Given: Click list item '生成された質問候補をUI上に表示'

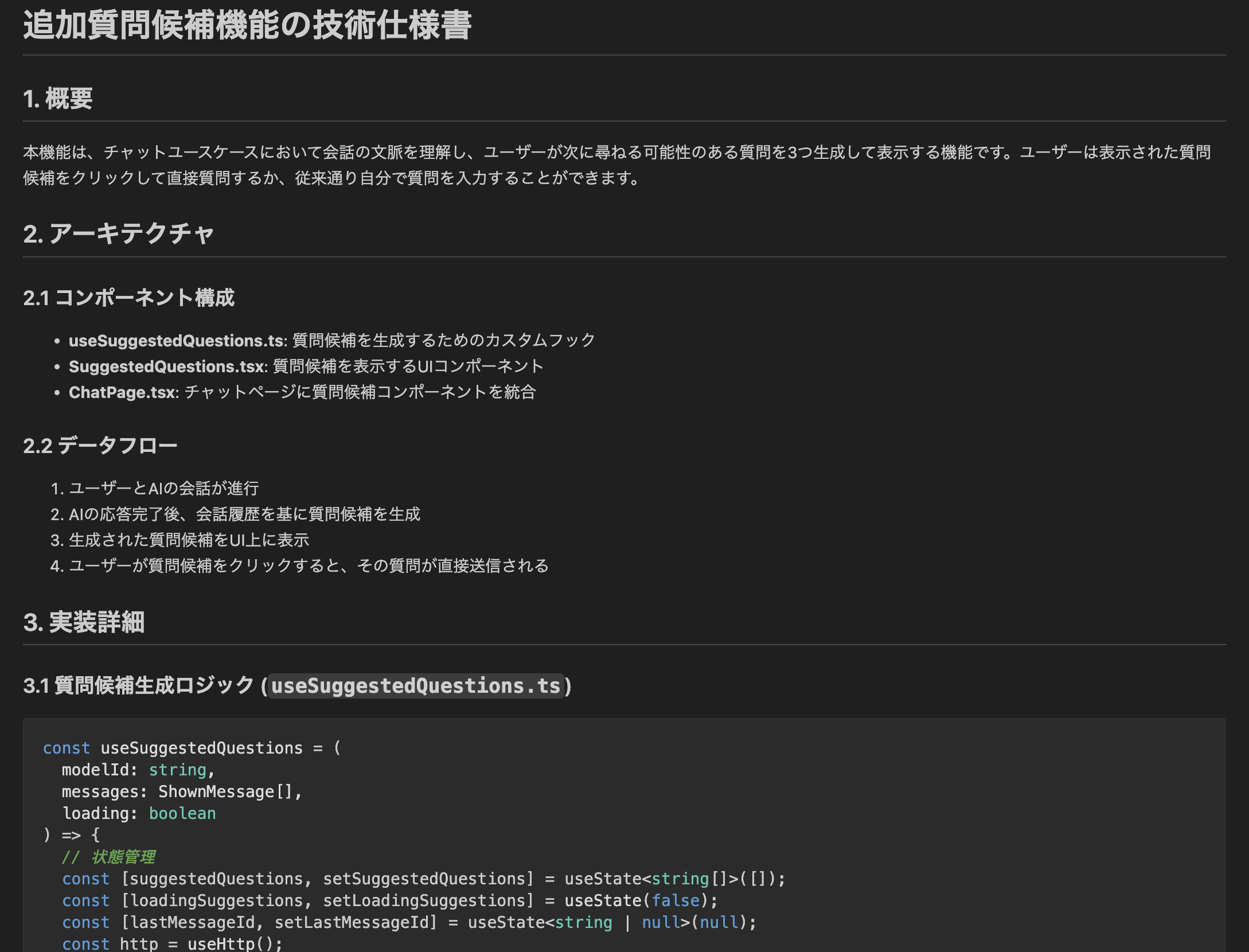Looking at the screenshot, I should point(189,540).
